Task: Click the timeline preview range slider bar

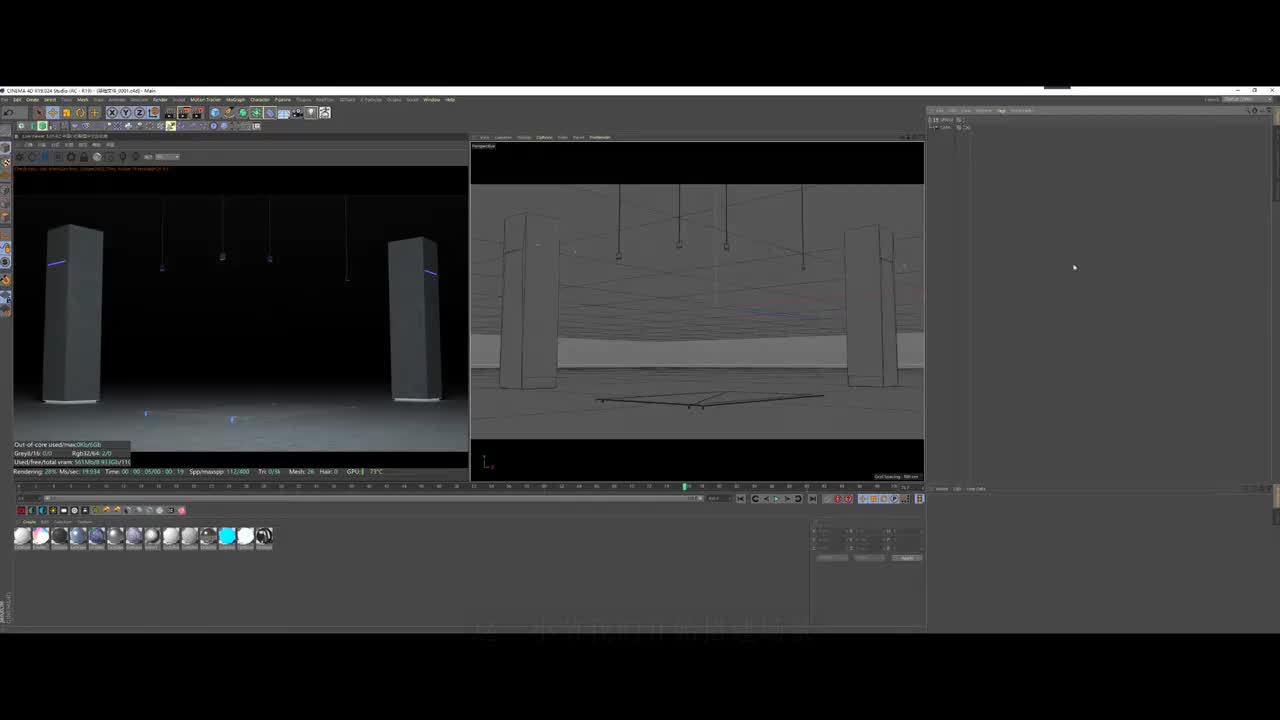Action: point(375,498)
